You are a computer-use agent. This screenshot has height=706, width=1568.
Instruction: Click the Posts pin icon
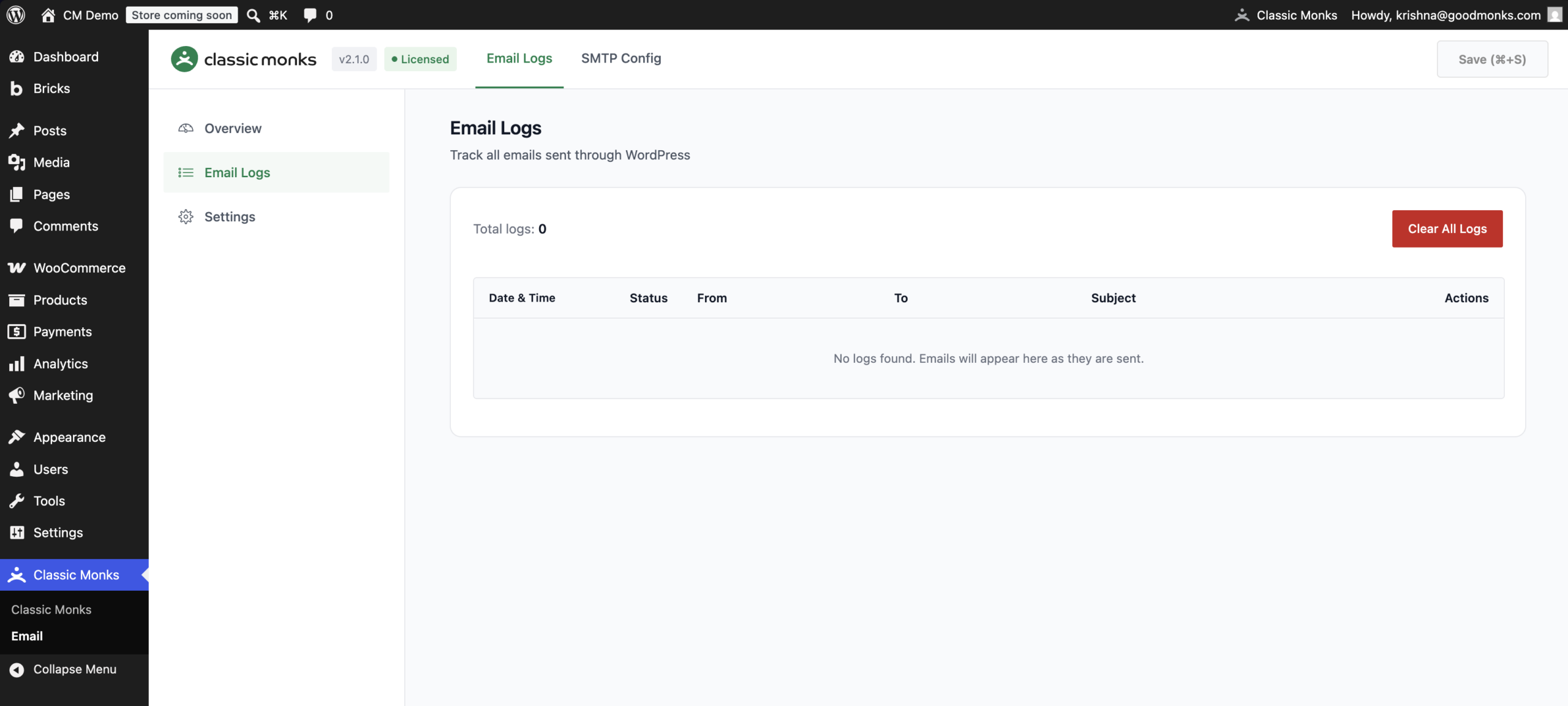pyautogui.click(x=17, y=131)
